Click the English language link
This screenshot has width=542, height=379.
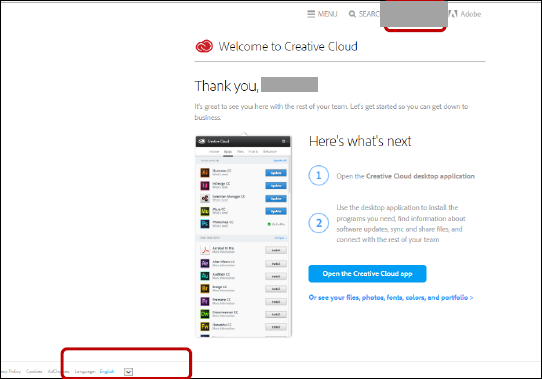click(107, 371)
